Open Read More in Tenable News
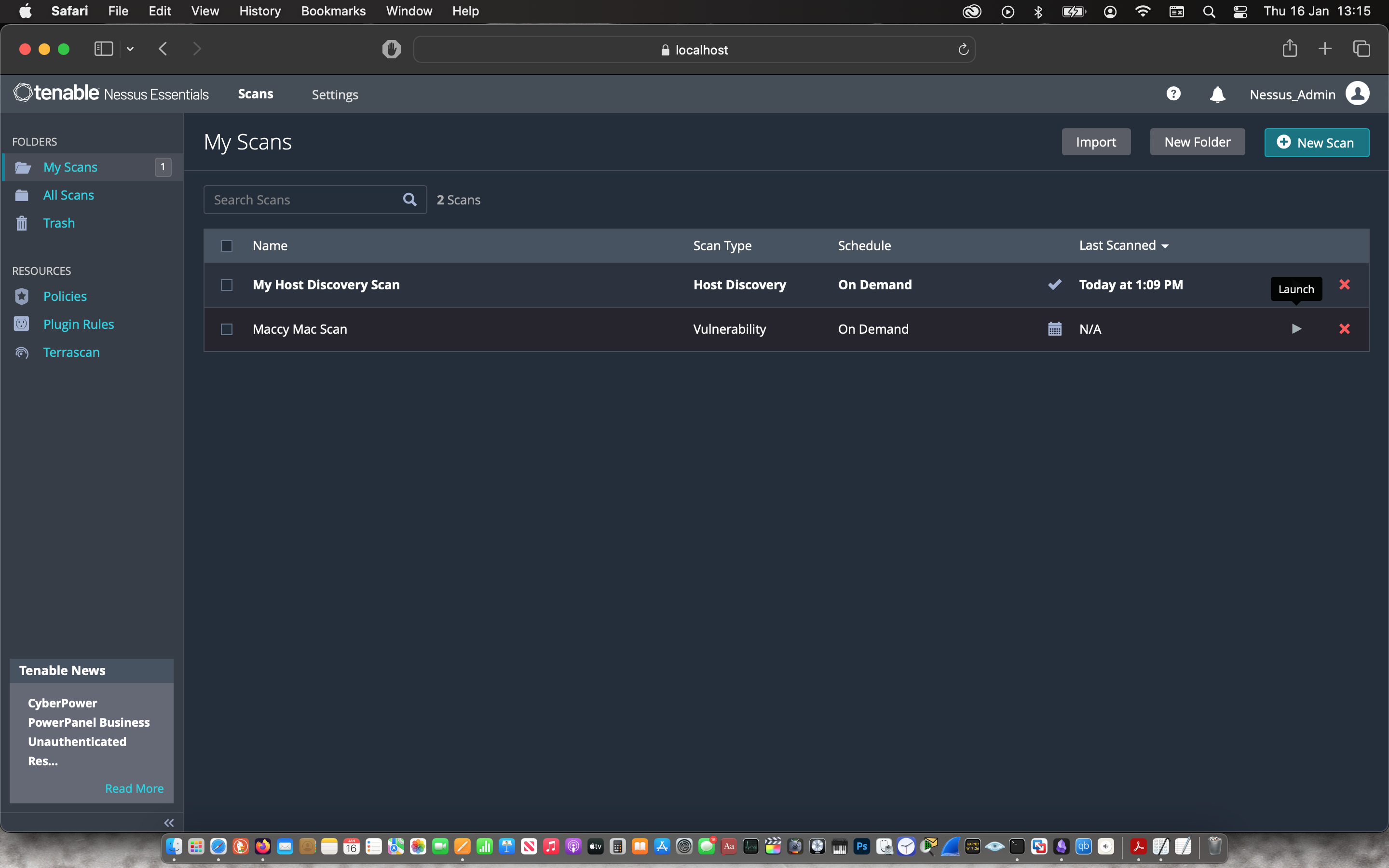Viewport: 1389px width, 868px height. 134,788
